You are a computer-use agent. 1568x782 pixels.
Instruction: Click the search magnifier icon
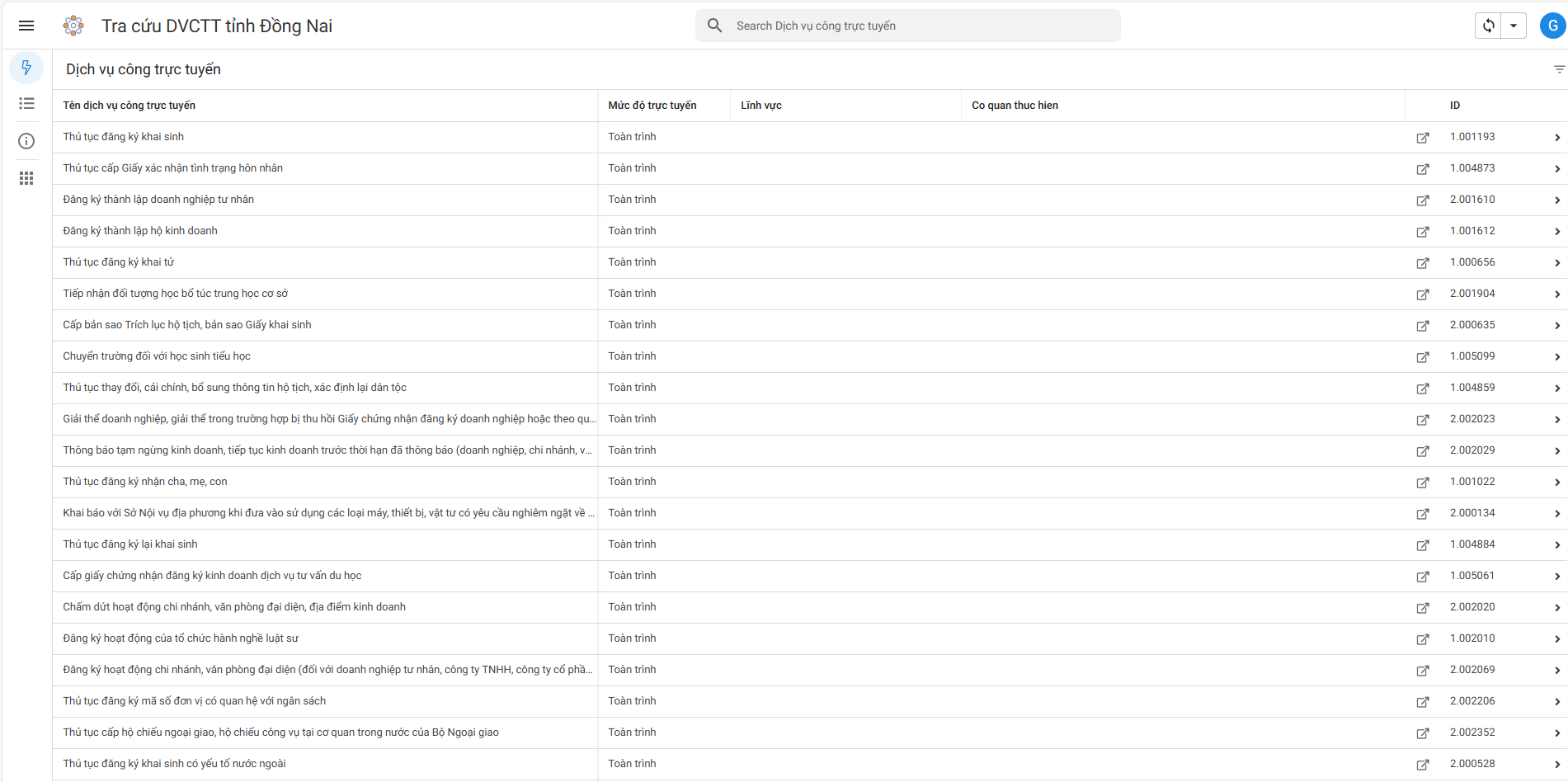point(715,26)
